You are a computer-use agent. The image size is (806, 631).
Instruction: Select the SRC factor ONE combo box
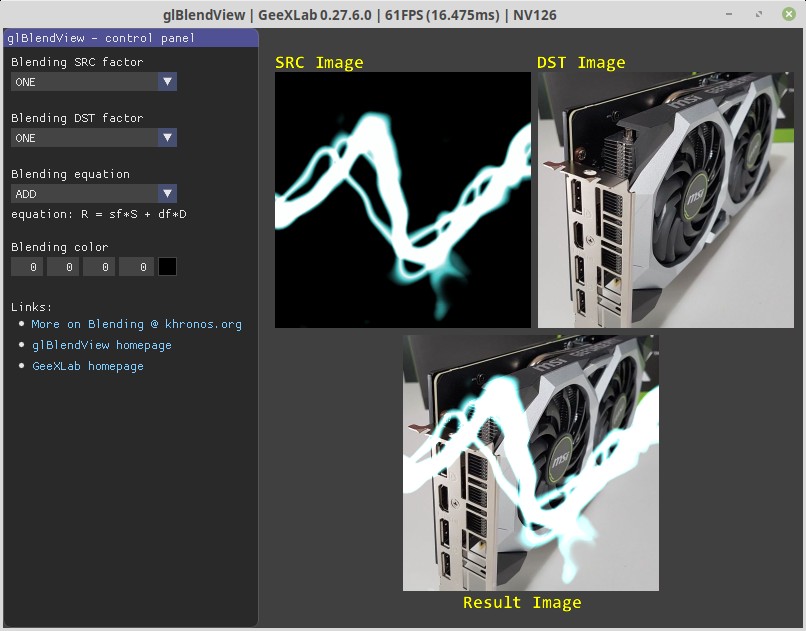(94, 82)
